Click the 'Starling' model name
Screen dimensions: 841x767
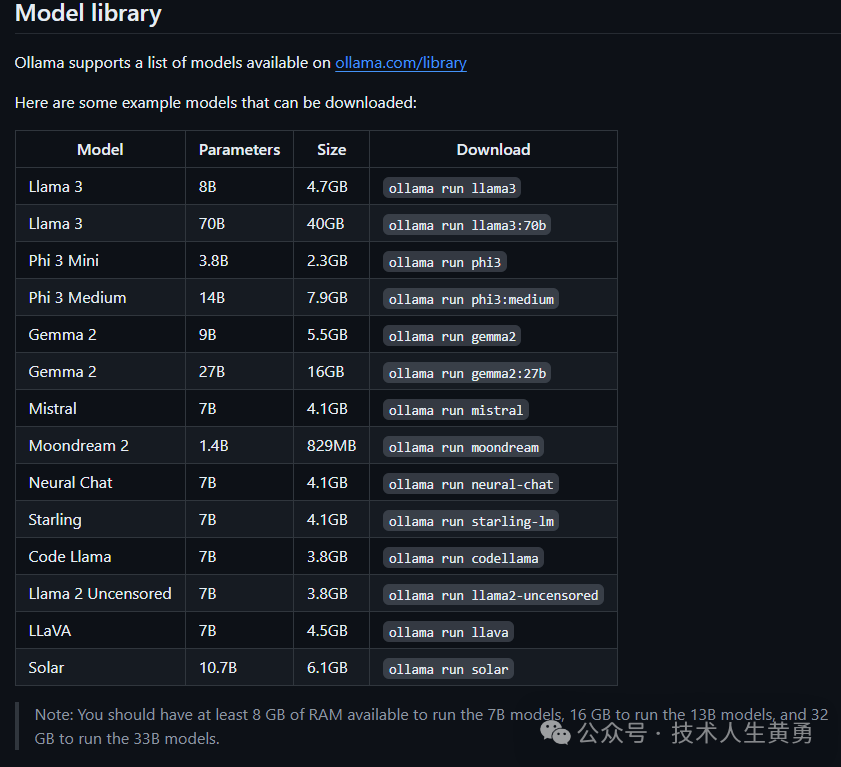coord(55,520)
